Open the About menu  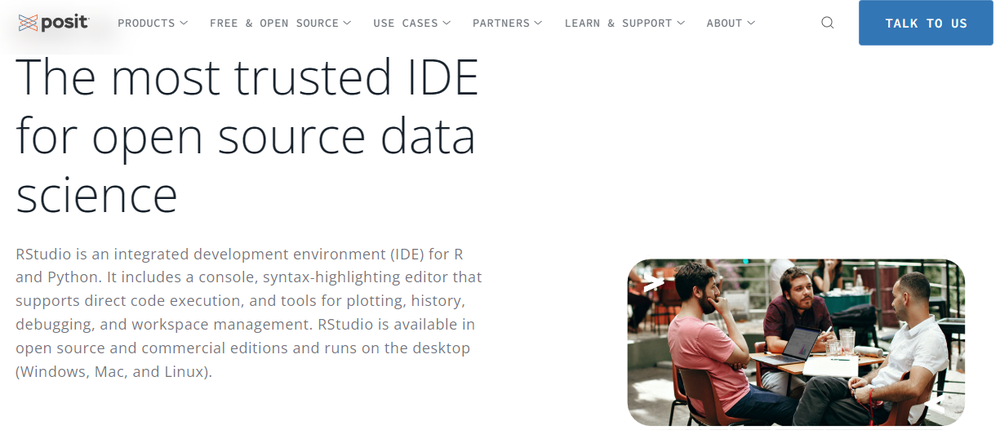(x=731, y=23)
